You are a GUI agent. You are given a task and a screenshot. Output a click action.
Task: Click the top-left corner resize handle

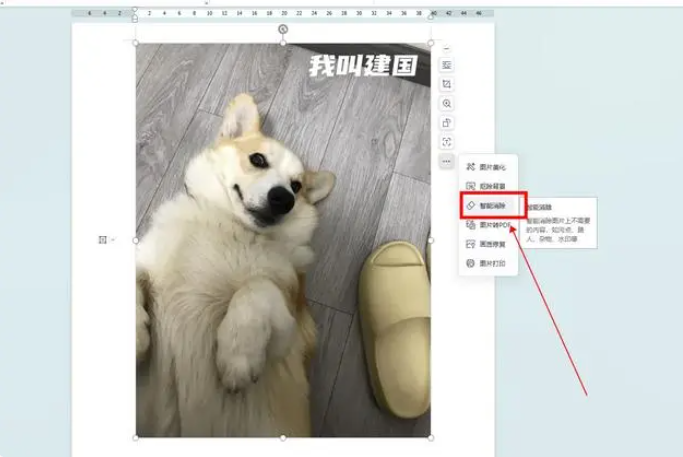pos(136,43)
